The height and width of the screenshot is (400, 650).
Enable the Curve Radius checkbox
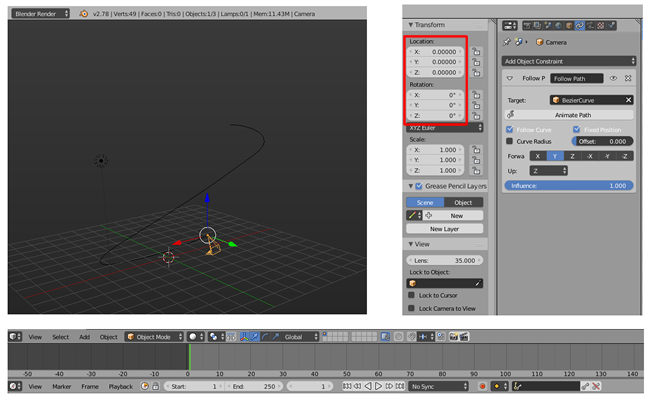point(509,141)
